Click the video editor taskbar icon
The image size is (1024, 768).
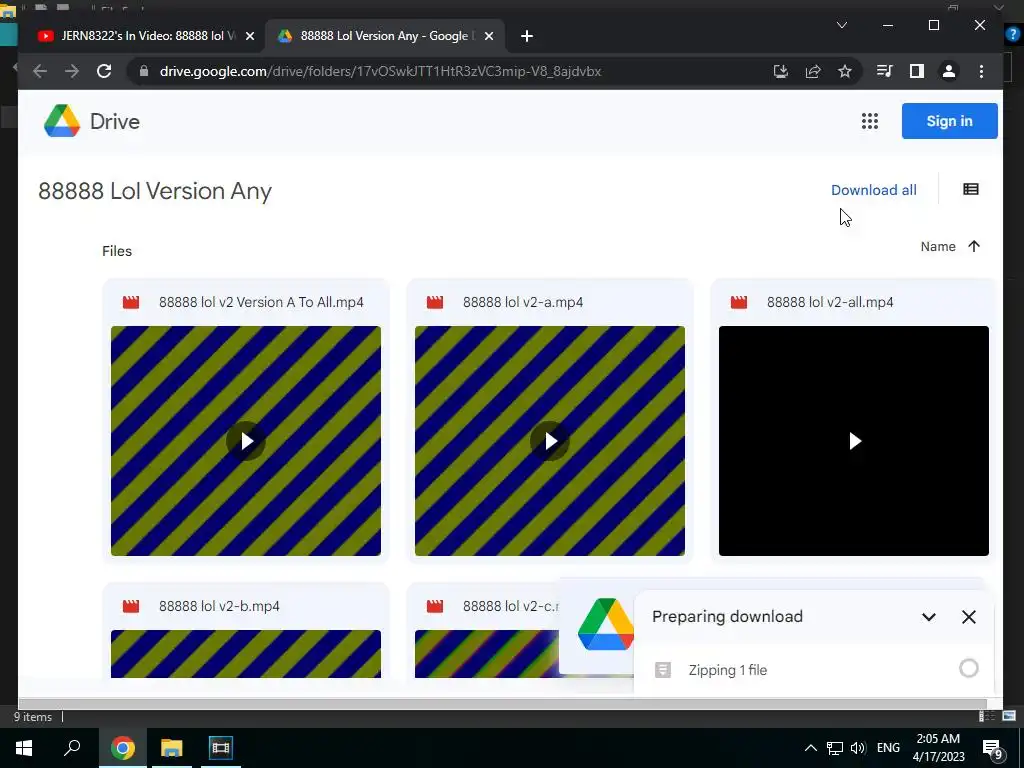(221, 748)
